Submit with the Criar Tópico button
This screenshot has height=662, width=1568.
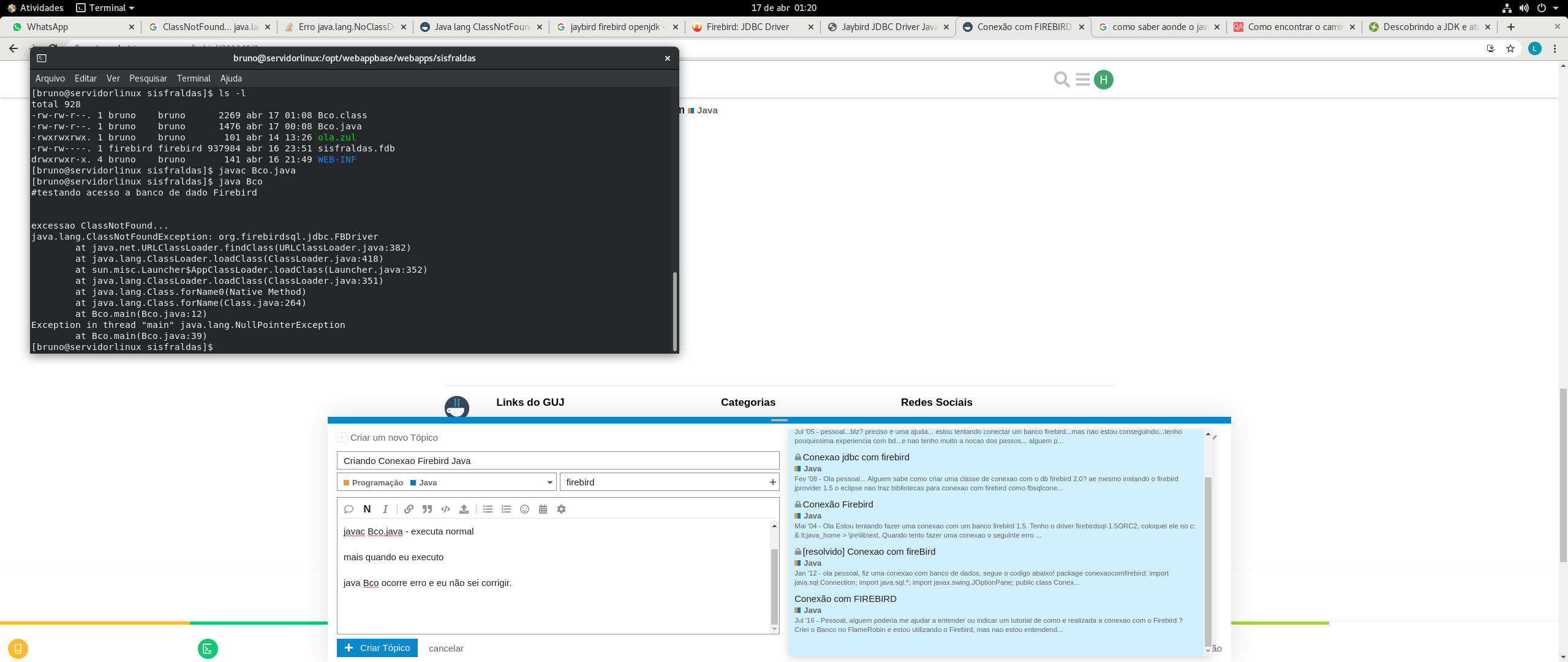pos(377,648)
